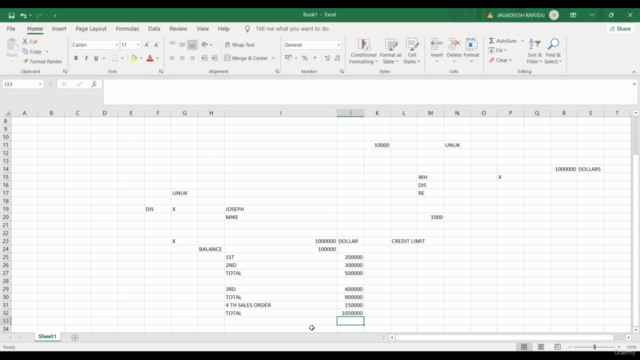Click the Percent Style icon

click(x=304, y=58)
